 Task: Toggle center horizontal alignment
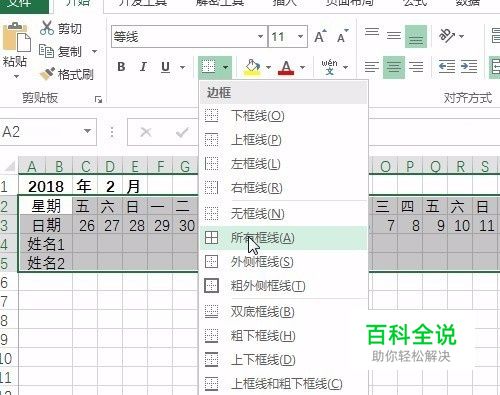394,67
